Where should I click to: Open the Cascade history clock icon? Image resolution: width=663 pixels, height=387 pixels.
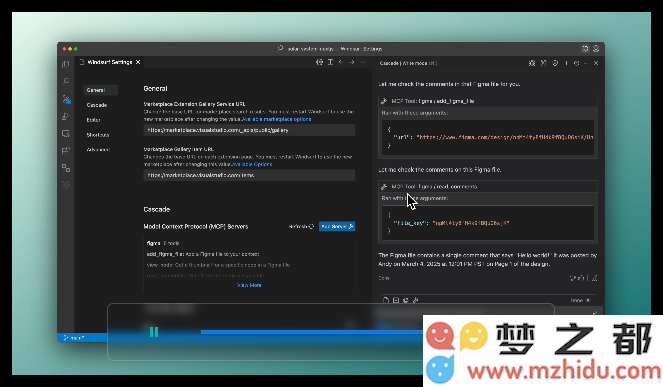click(x=576, y=63)
